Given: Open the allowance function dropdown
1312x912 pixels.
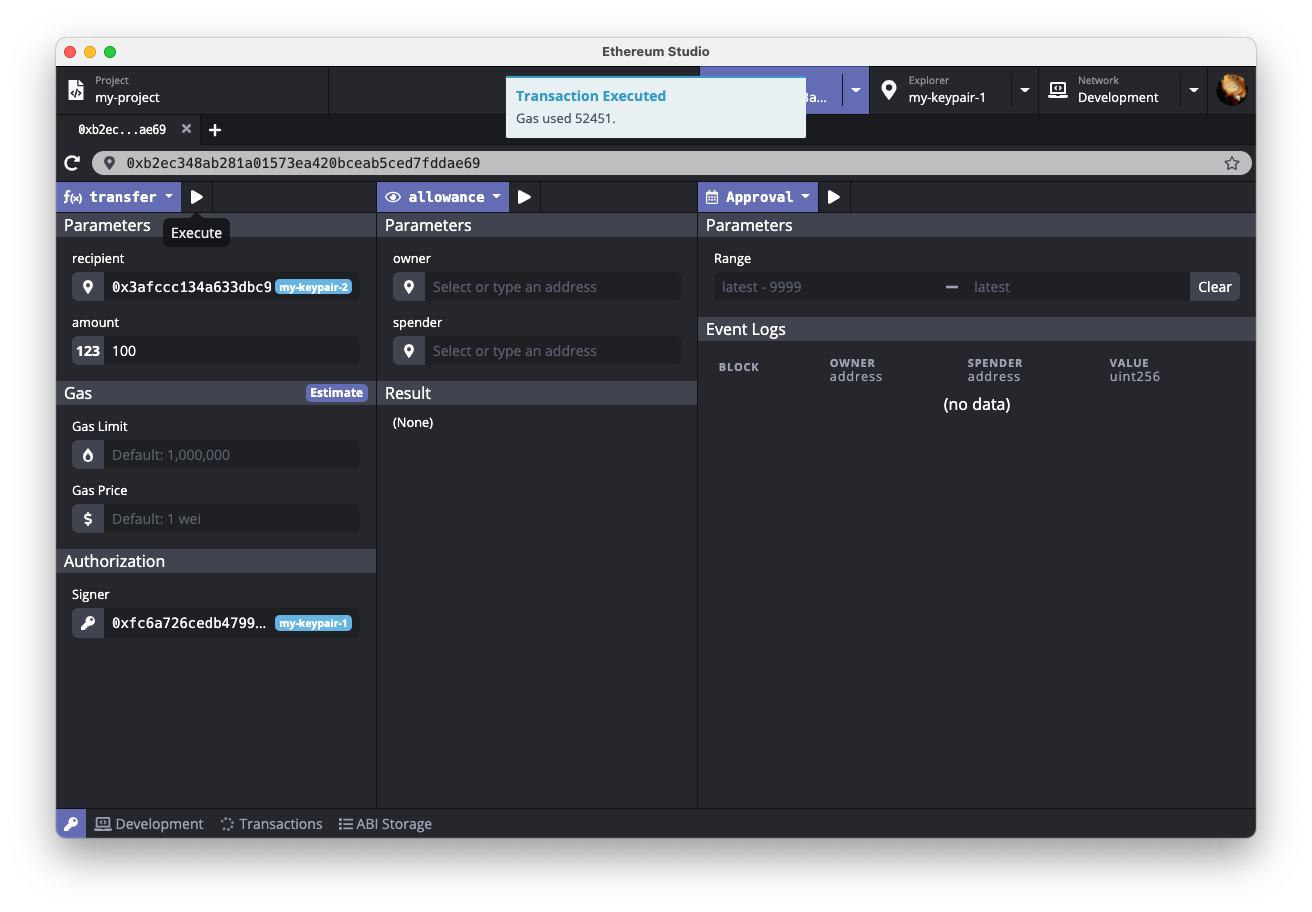Looking at the screenshot, I should 443,197.
